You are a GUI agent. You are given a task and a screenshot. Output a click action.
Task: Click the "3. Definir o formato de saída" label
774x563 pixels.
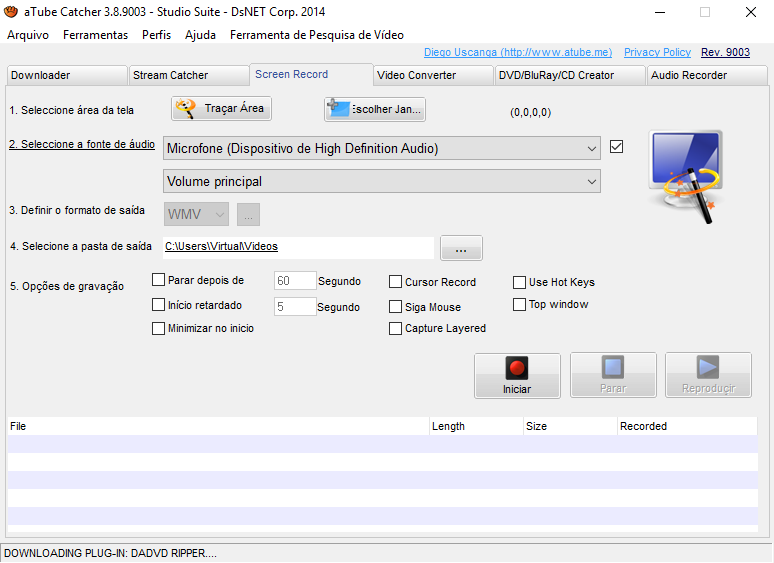[77, 210]
